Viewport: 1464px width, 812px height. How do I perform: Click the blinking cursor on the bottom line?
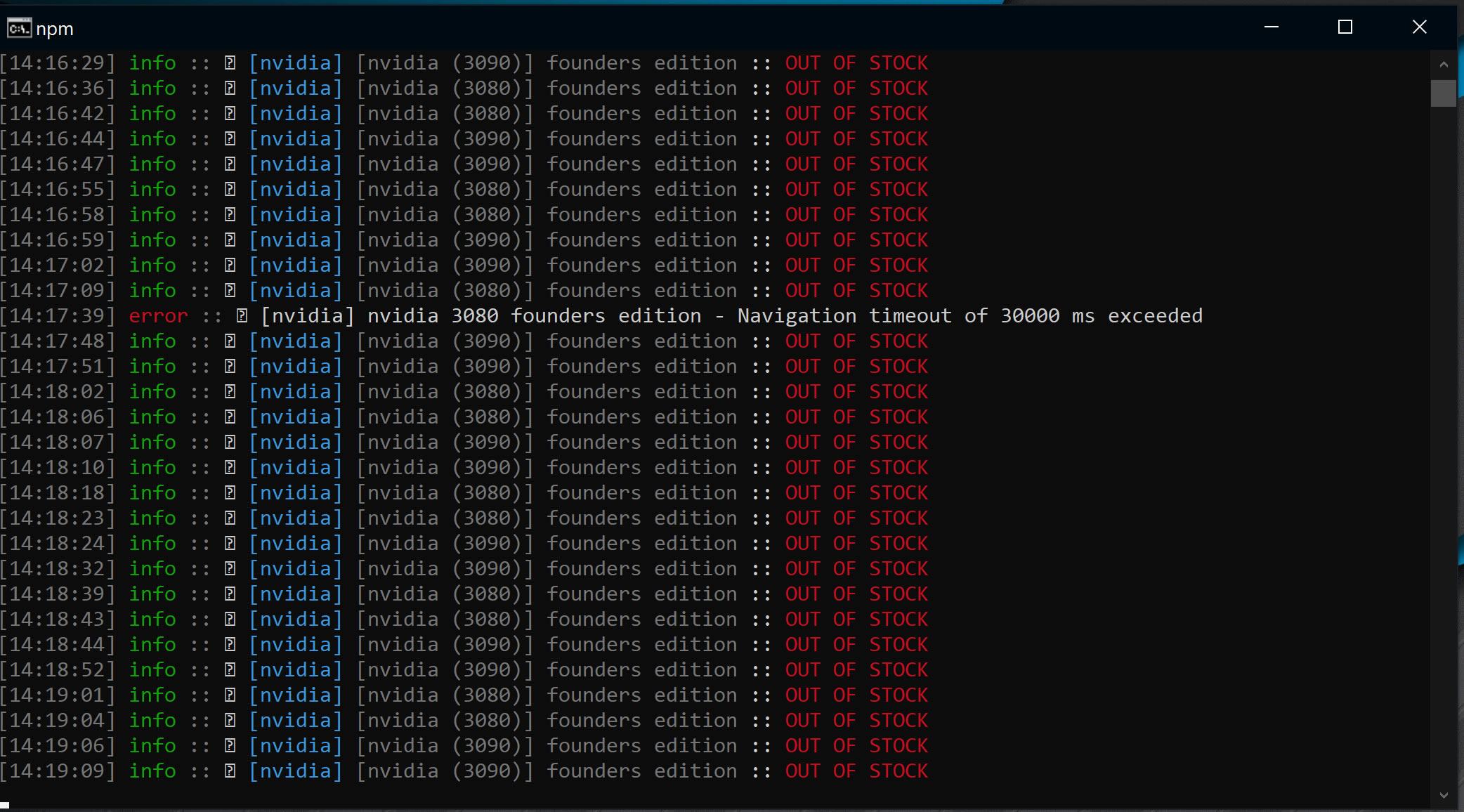(x=5, y=805)
